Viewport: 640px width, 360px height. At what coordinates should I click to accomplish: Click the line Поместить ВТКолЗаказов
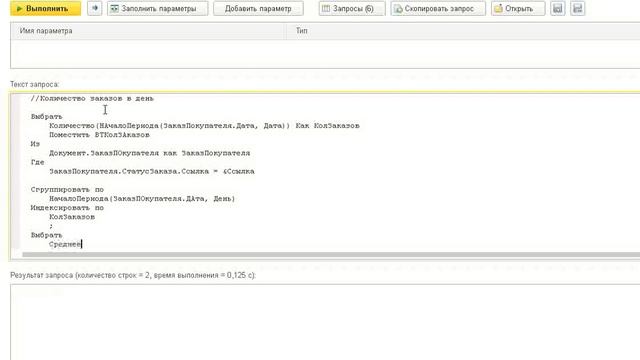click(x=99, y=135)
